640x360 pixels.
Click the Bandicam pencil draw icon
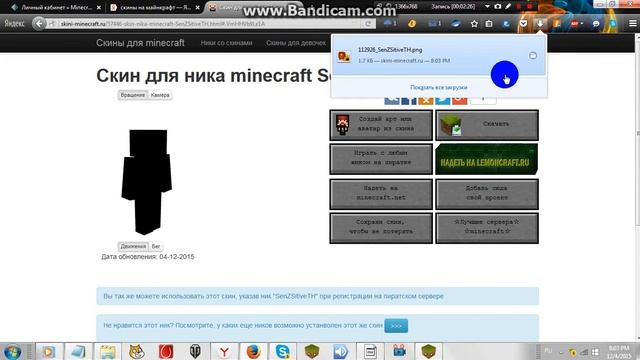click(508, 7)
